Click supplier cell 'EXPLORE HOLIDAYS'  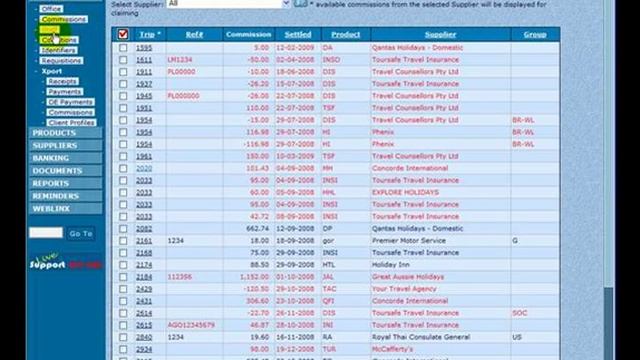tap(405, 192)
